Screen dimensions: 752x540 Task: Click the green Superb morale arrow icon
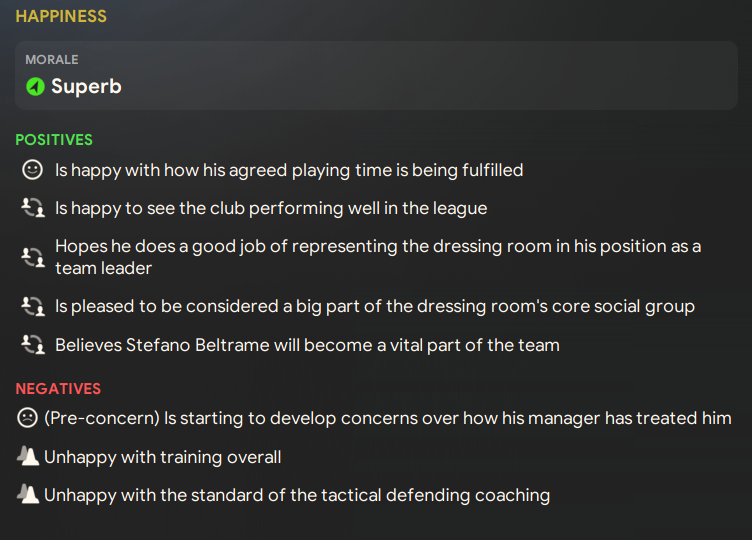coord(35,87)
